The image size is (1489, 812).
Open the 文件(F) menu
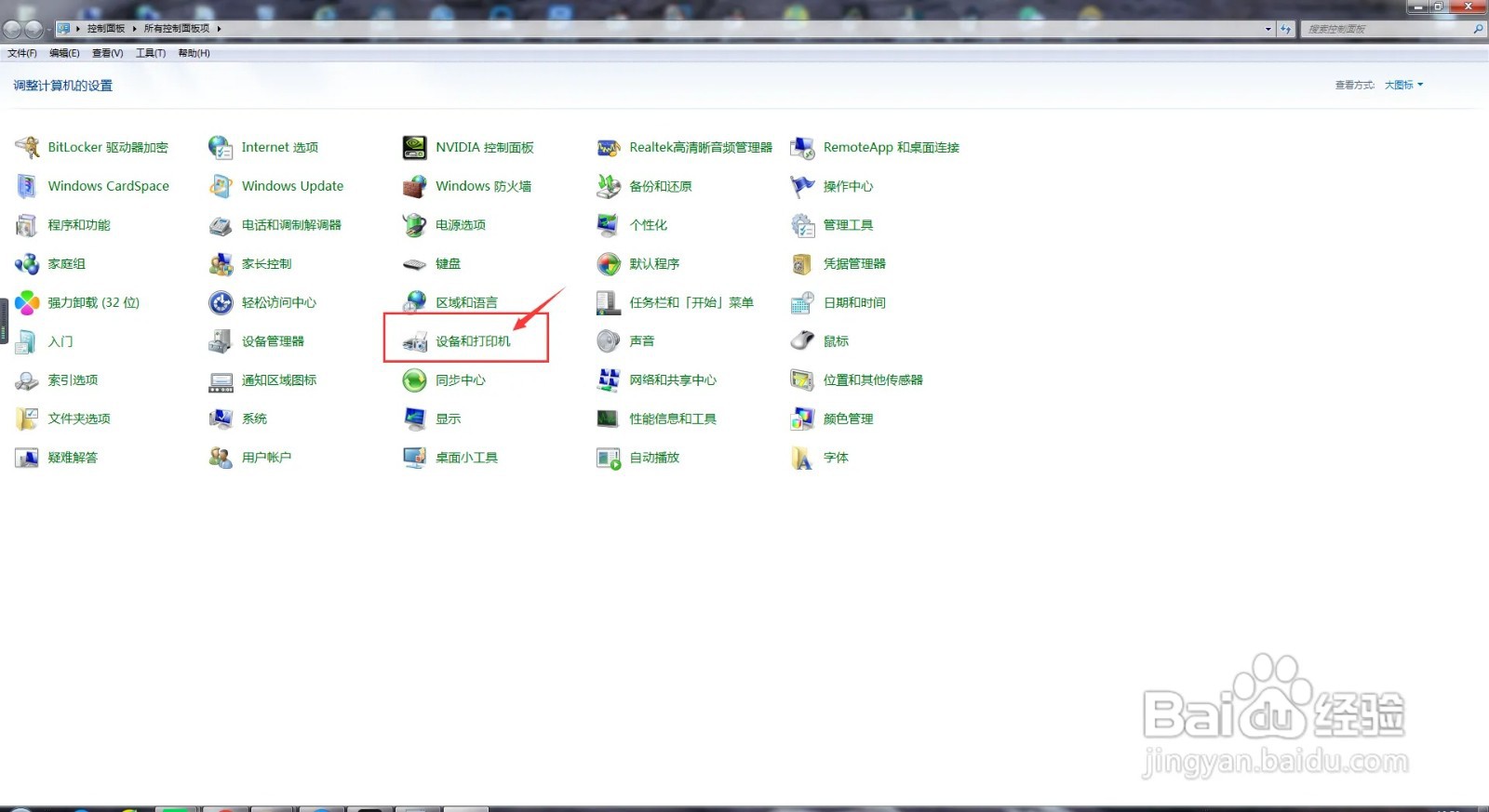pyautogui.click(x=22, y=53)
